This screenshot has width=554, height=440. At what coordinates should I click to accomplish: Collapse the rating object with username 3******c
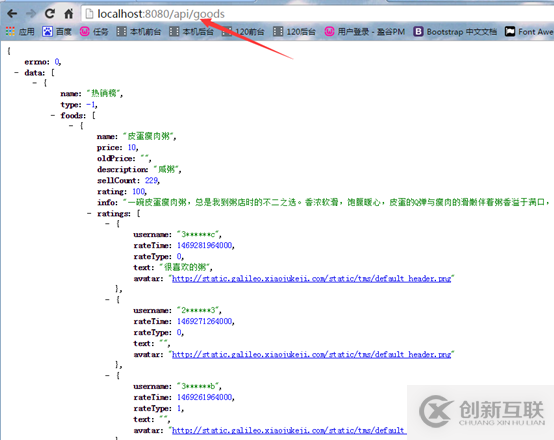[107, 224]
